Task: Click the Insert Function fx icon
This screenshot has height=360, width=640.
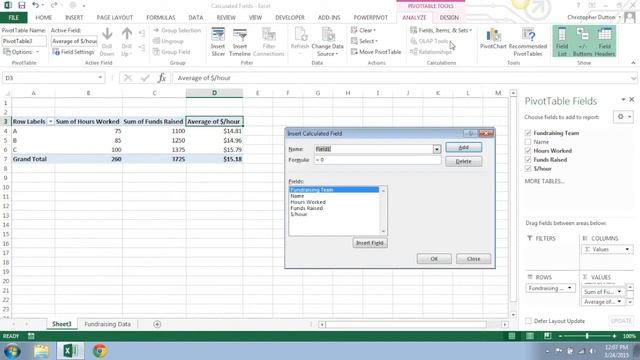Action: click(x=162, y=78)
